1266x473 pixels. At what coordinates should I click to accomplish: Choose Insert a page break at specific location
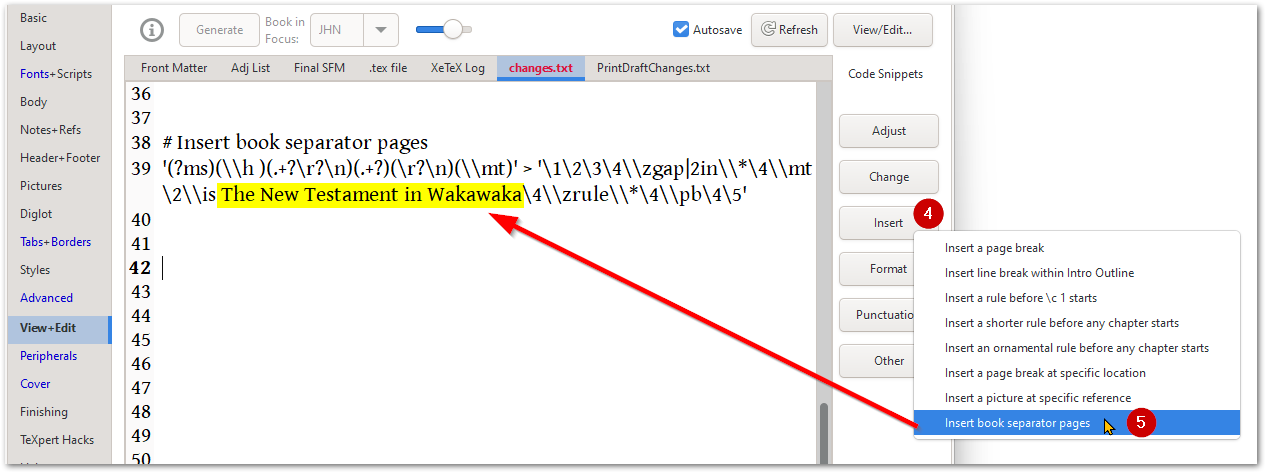coord(1077,373)
